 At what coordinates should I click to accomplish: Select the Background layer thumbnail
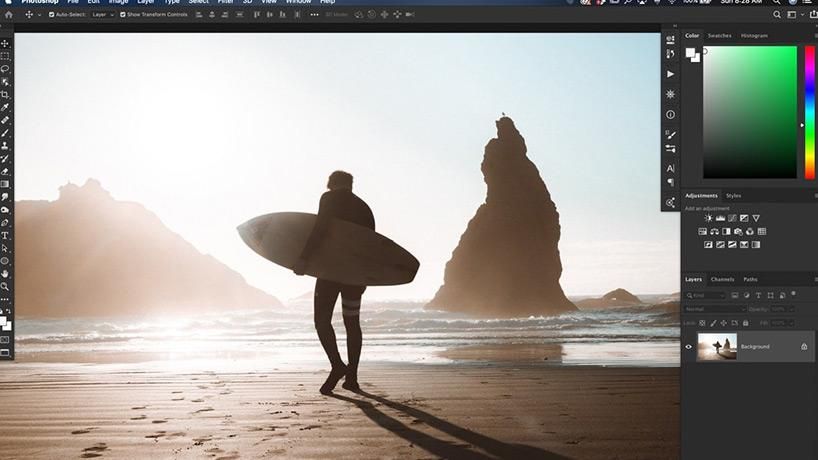pyautogui.click(x=717, y=347)
